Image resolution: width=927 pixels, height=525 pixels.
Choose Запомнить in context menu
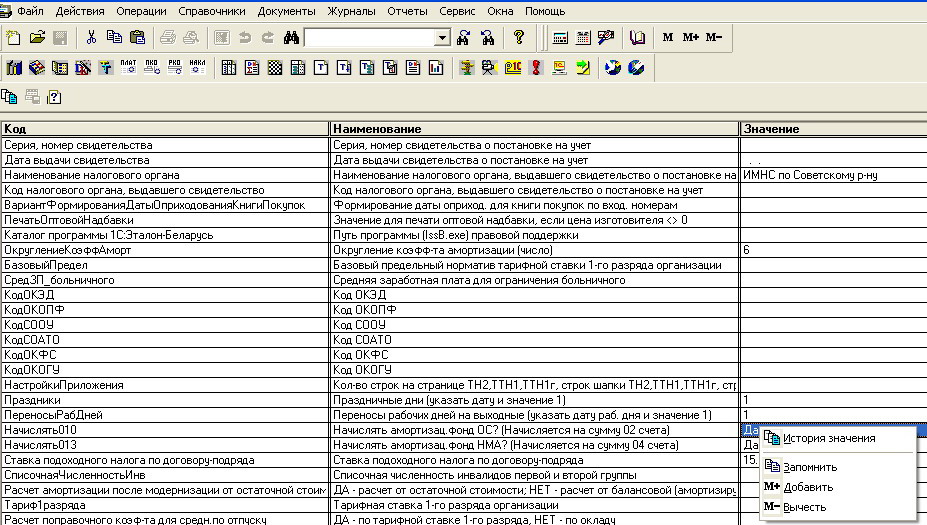837,467
